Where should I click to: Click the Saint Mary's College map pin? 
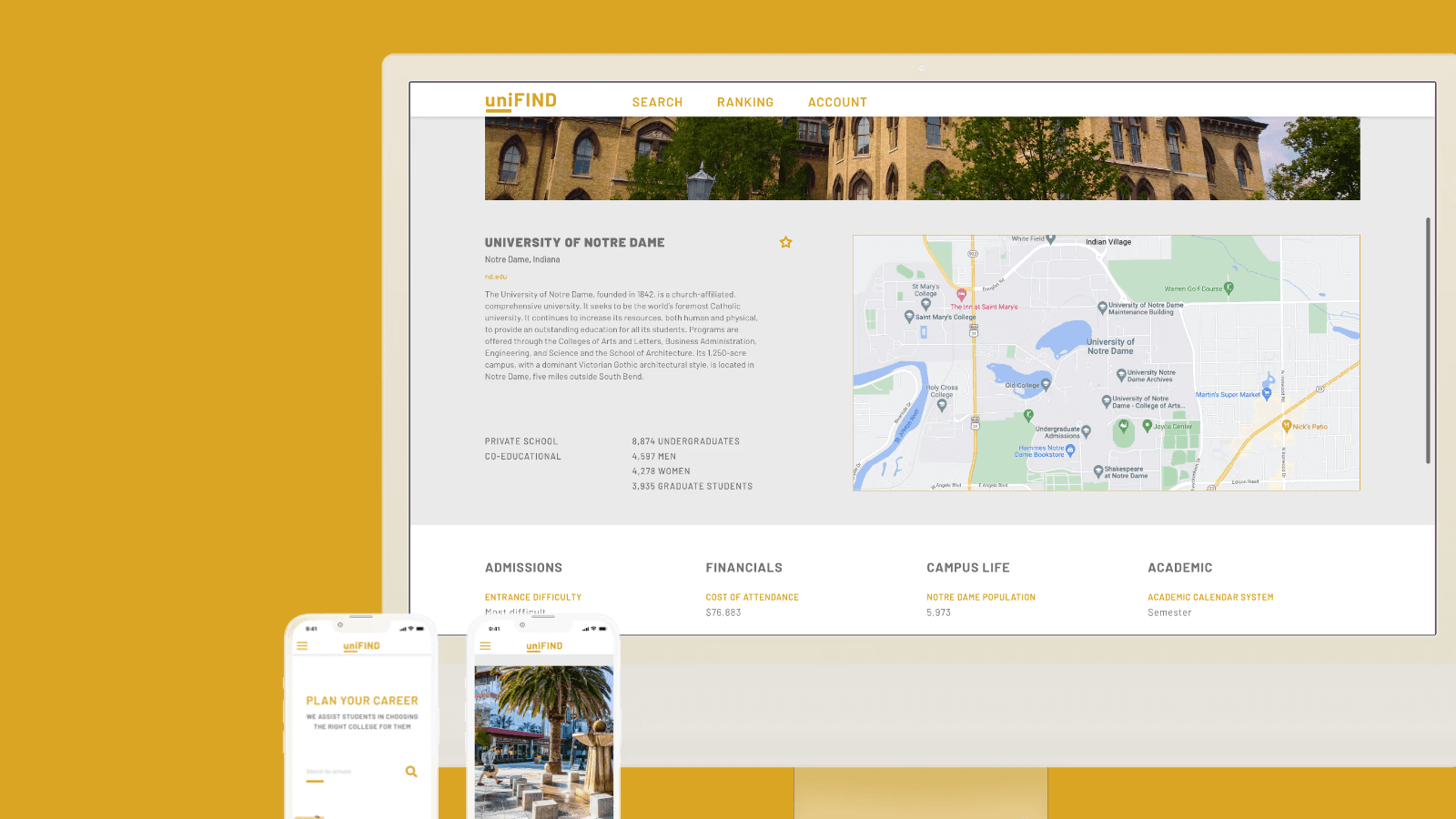coord(909,317)
